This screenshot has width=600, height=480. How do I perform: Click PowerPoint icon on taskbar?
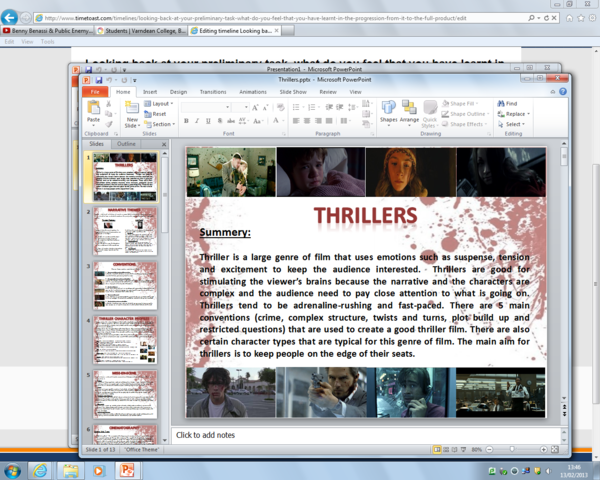127,470
